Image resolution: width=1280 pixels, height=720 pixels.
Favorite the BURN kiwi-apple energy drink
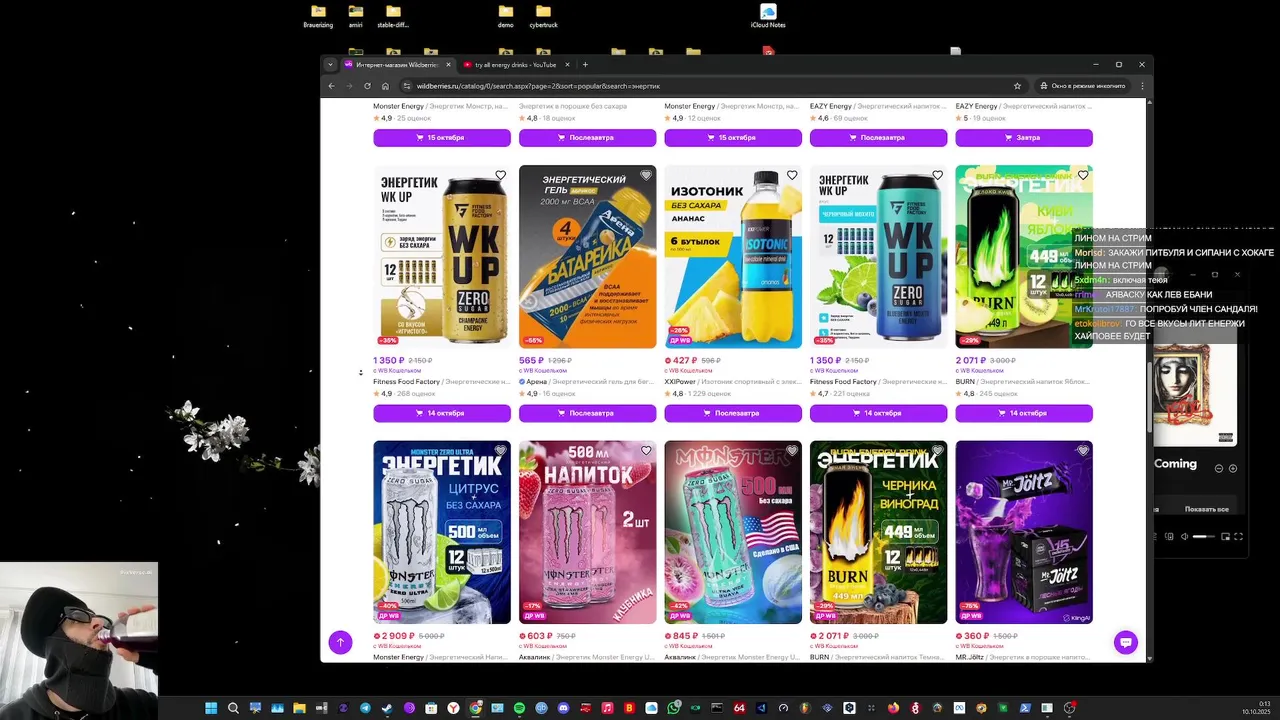coord(1083,175)
